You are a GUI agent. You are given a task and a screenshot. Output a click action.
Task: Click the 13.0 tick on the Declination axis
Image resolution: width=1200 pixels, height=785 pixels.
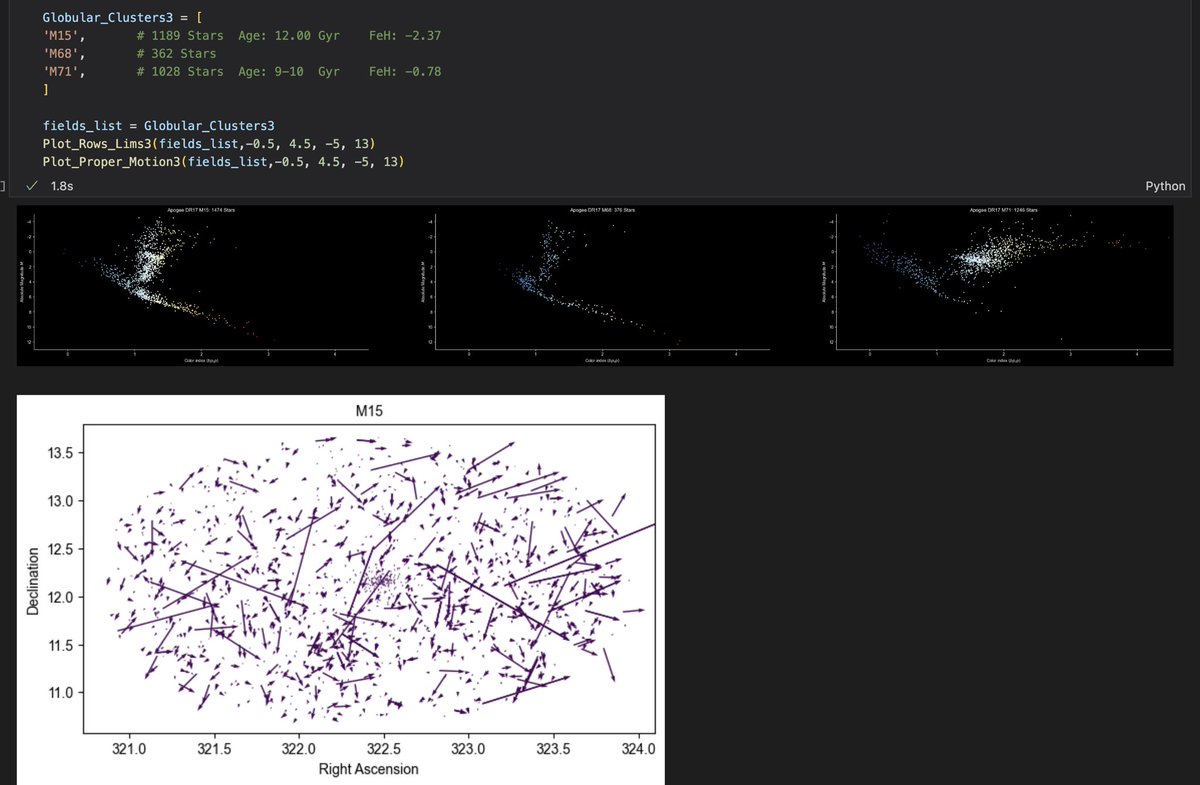pos(63,501)
